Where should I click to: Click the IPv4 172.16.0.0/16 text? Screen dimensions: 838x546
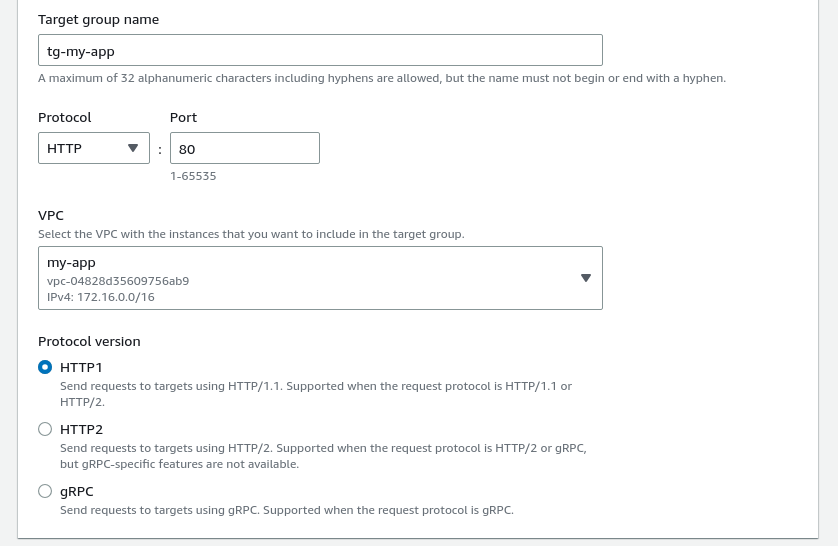coord(101,297)
